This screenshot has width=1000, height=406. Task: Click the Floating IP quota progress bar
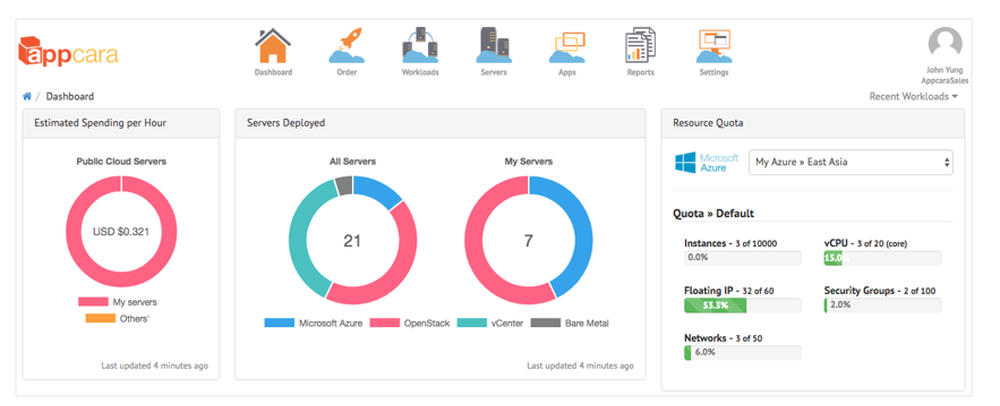[743, 305]
